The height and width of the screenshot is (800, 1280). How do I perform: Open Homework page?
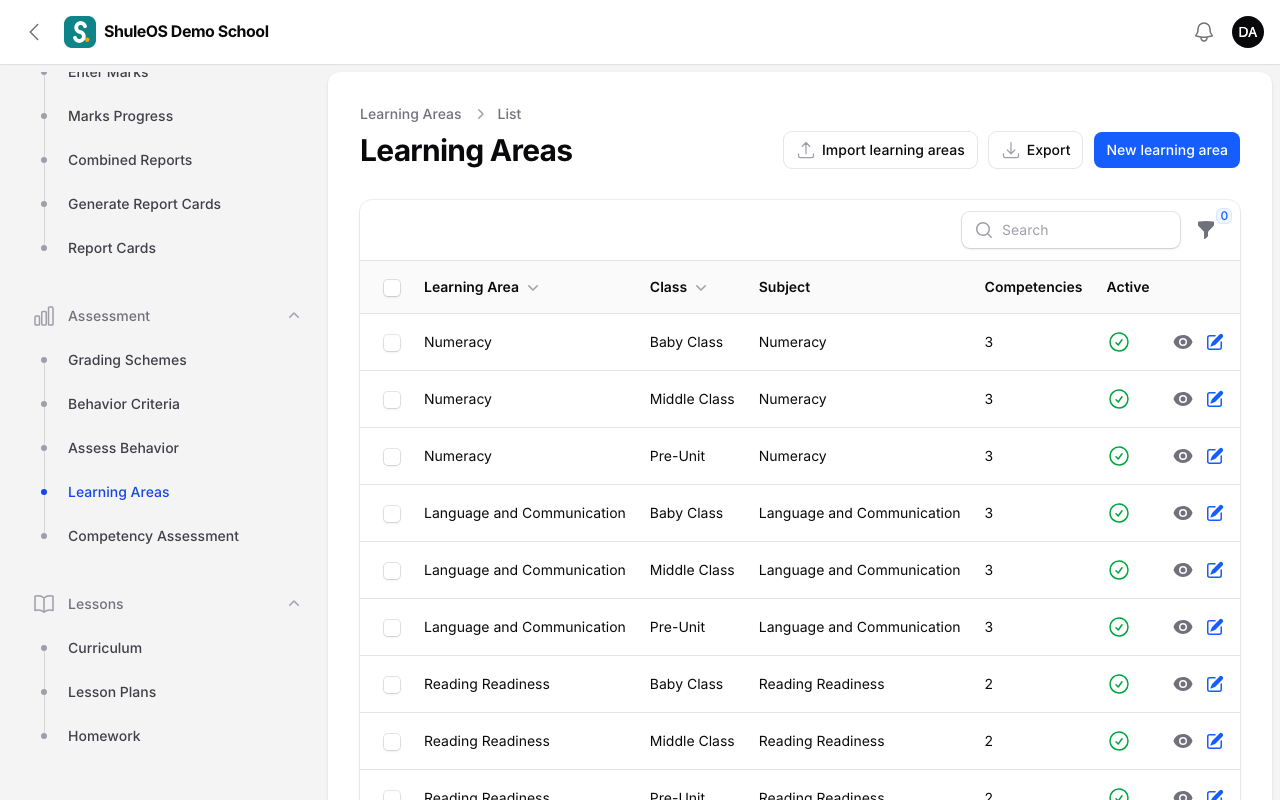(x=104, y=736)
